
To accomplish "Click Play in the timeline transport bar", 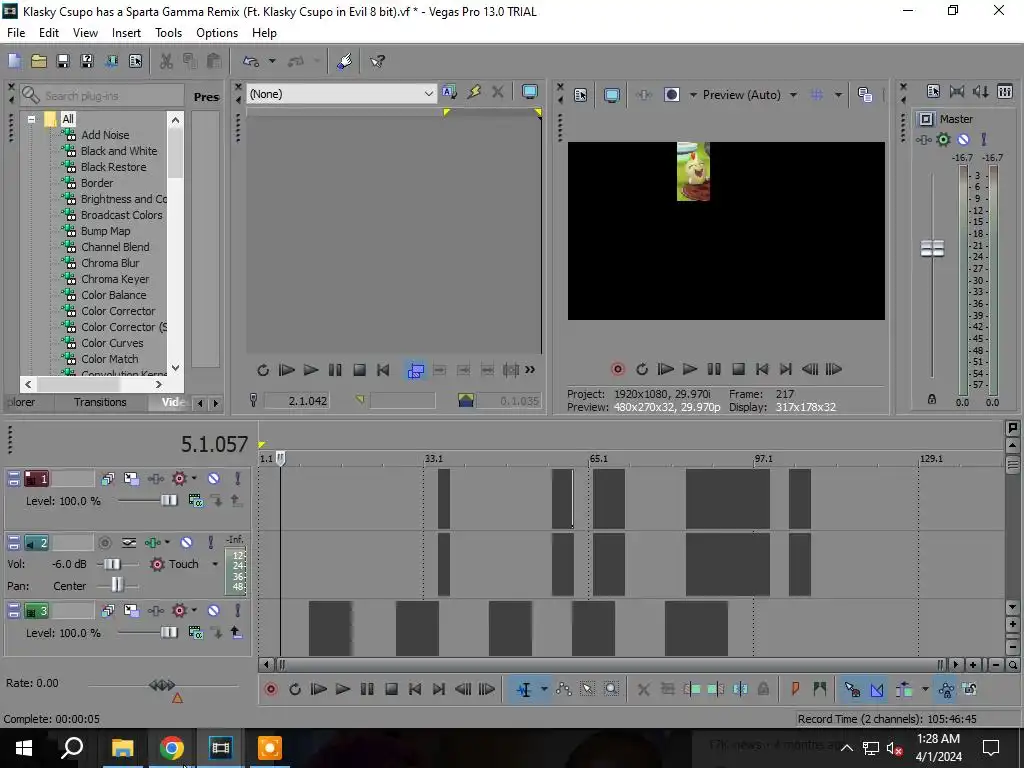I will [342, 689].
